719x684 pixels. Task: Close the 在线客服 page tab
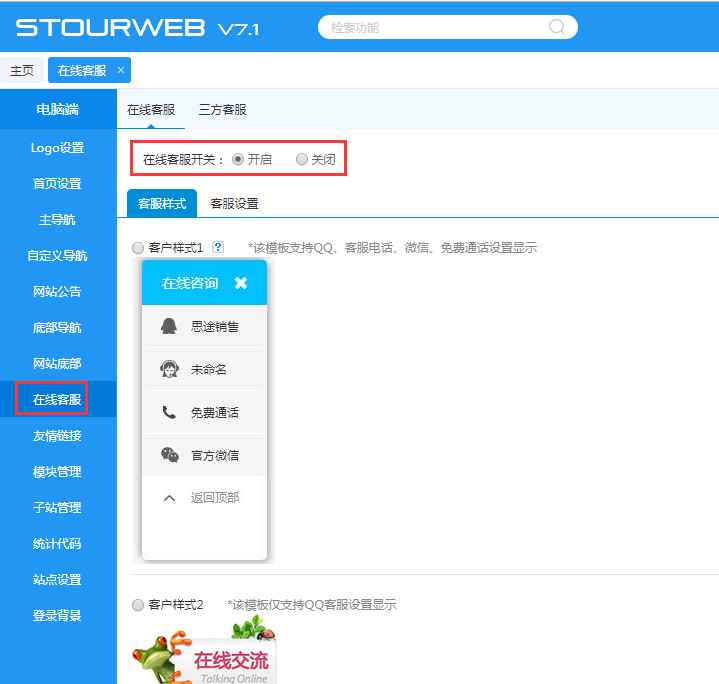click(121, 70)
